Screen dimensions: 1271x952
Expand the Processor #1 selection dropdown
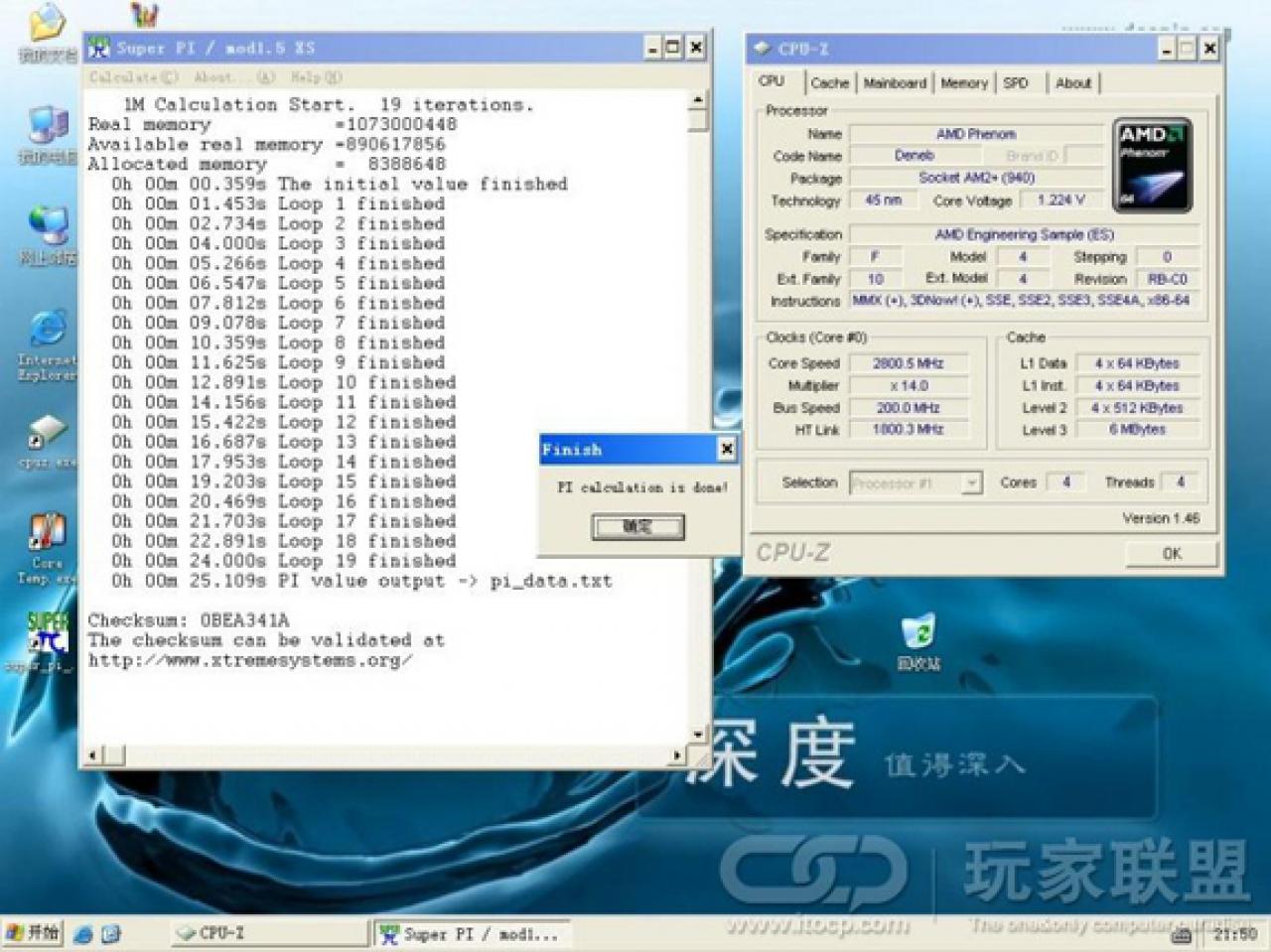(971, 482)
